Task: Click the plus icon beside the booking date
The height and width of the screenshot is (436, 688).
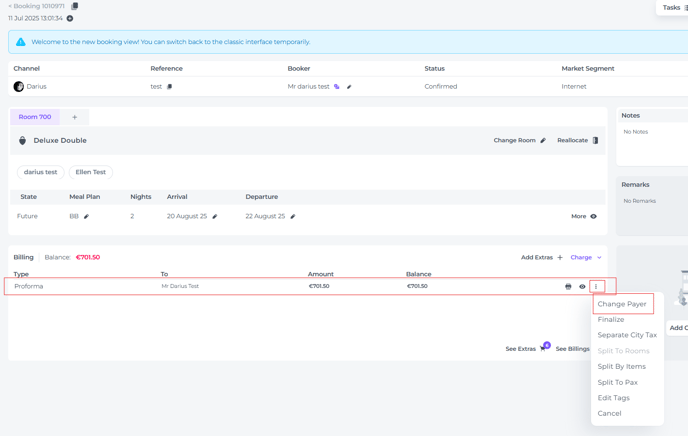Action: [x=70, y=18]
